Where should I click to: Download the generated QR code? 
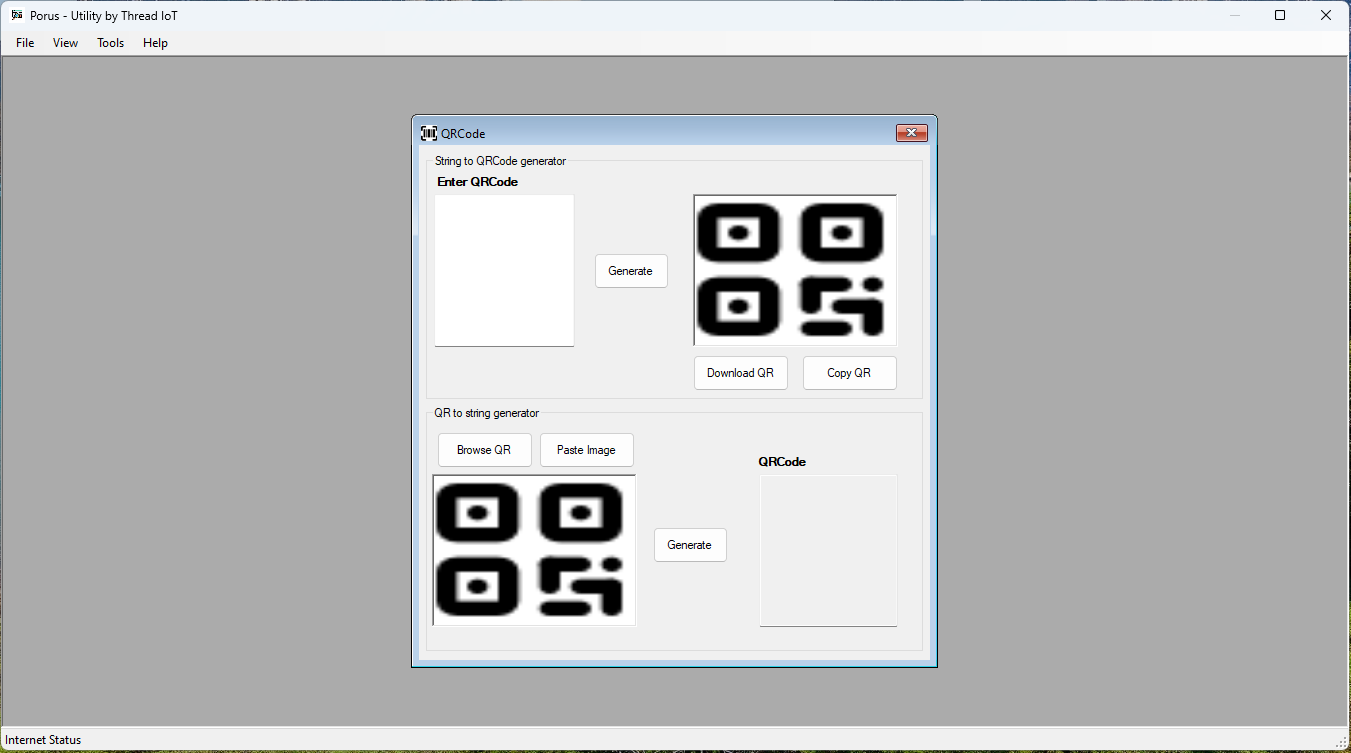pyautogui.click(x=740, y=372)
